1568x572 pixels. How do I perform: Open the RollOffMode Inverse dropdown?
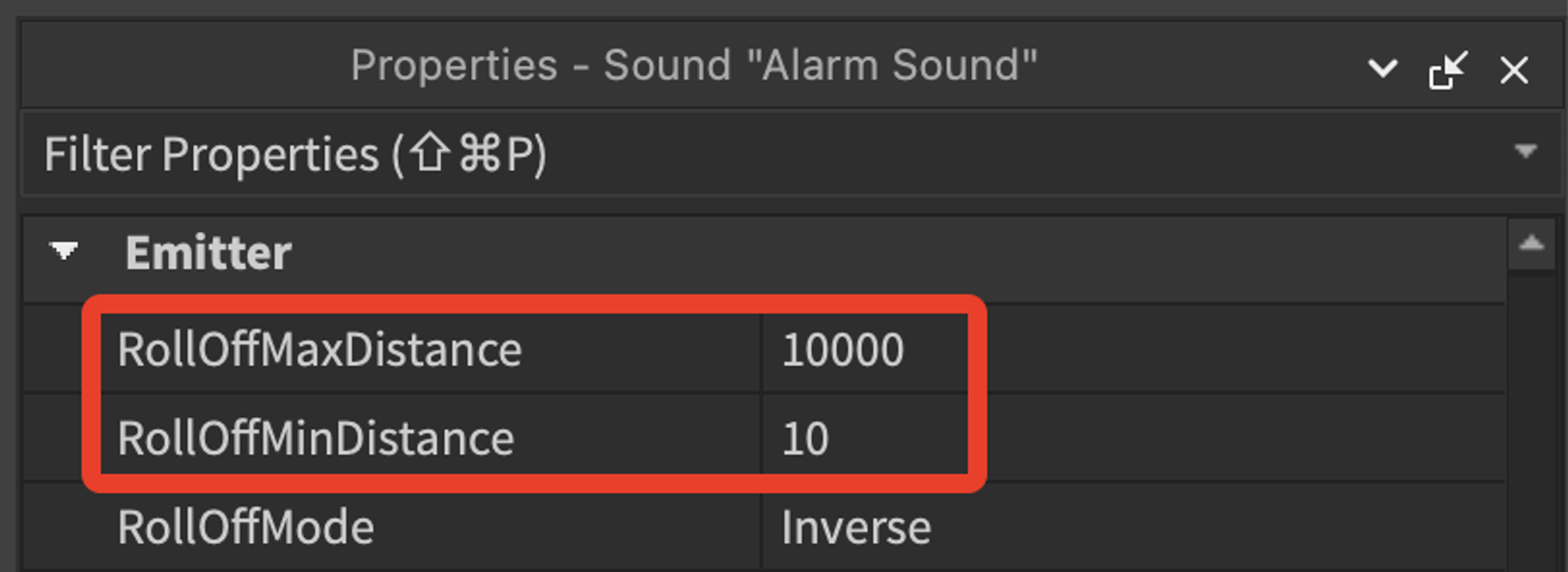(x=1132, y=528)
